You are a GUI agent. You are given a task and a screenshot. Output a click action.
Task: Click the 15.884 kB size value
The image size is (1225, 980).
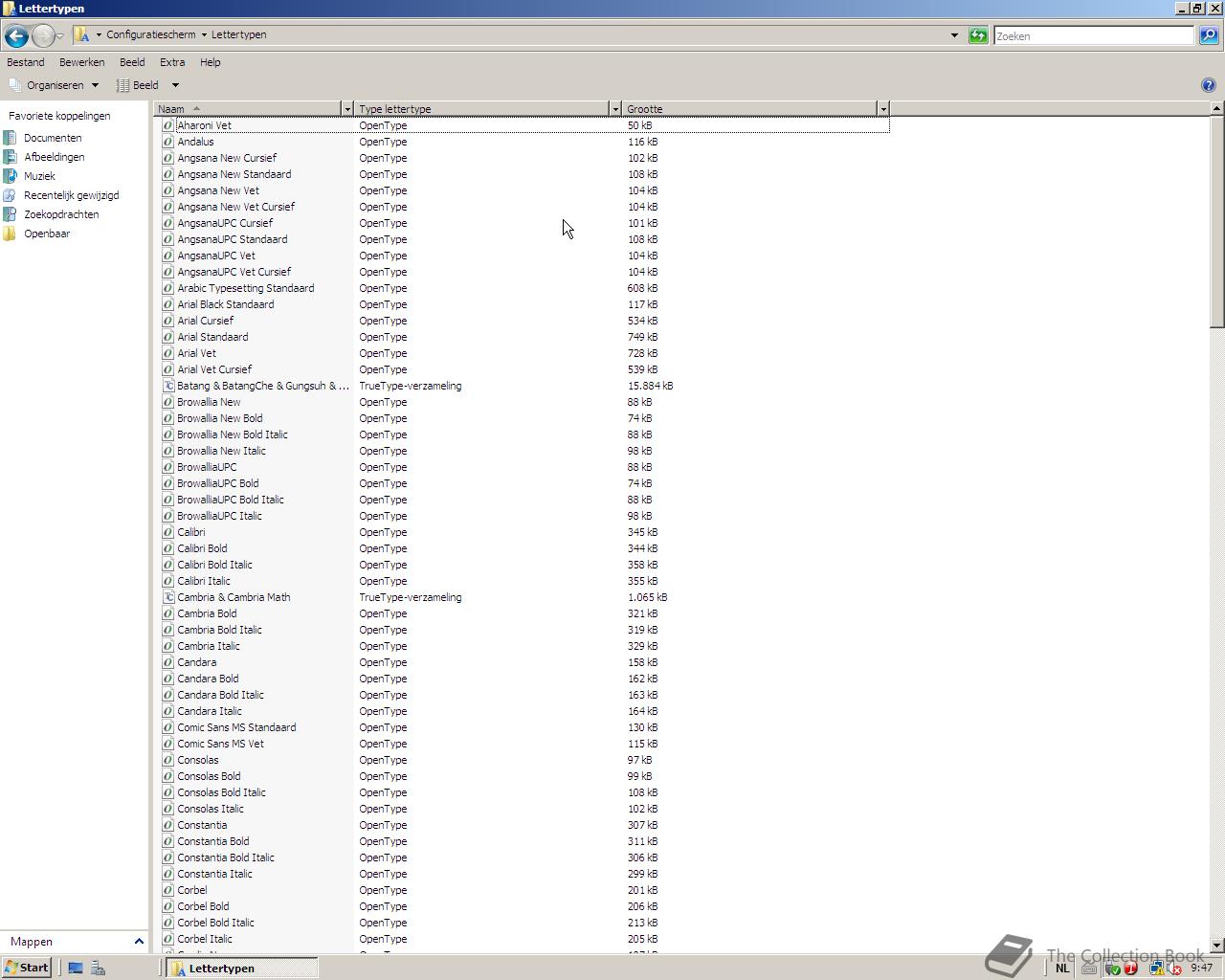click(x=651, y=386)
